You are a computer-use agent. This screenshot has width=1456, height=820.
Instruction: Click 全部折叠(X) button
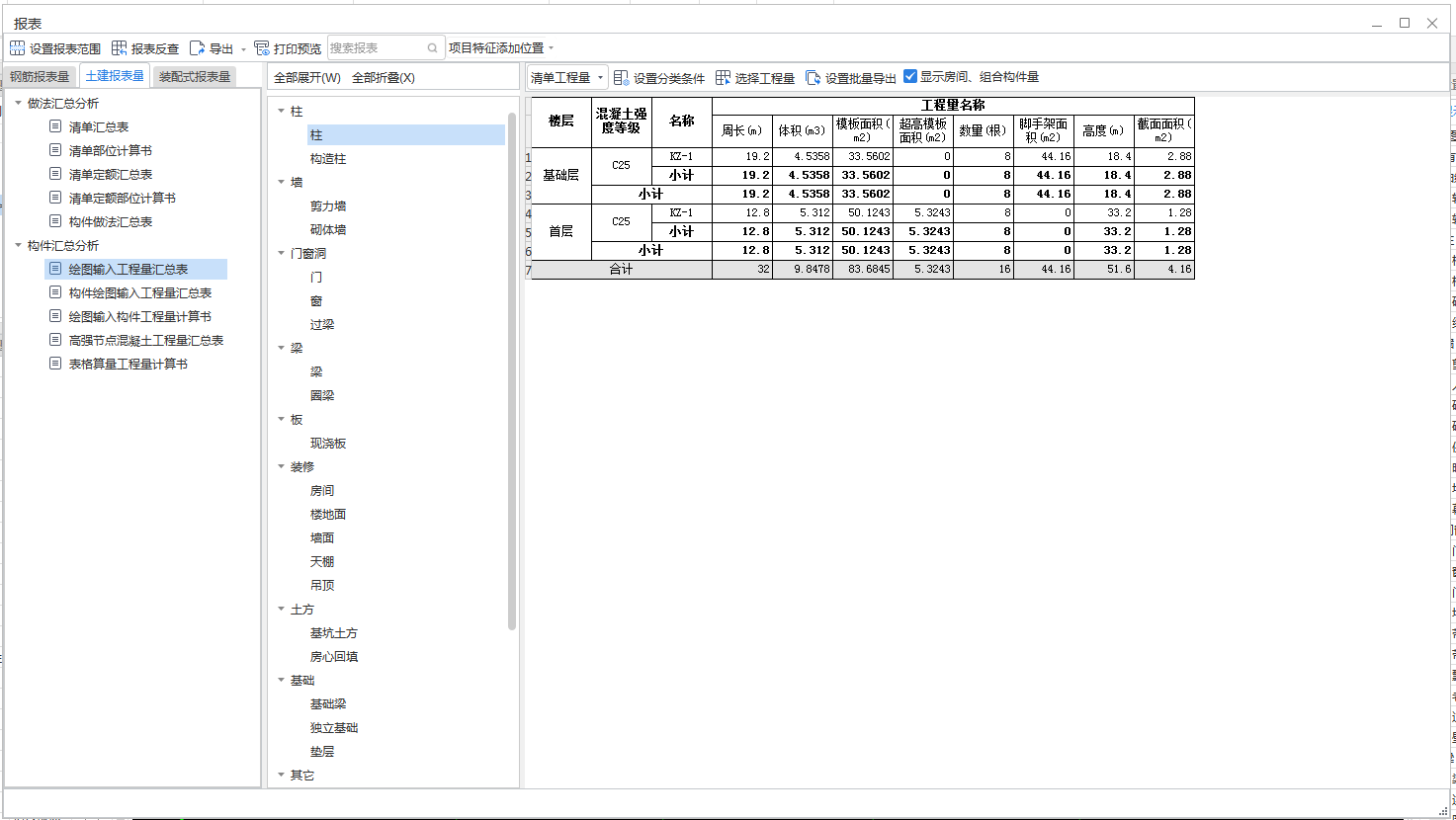384,77
